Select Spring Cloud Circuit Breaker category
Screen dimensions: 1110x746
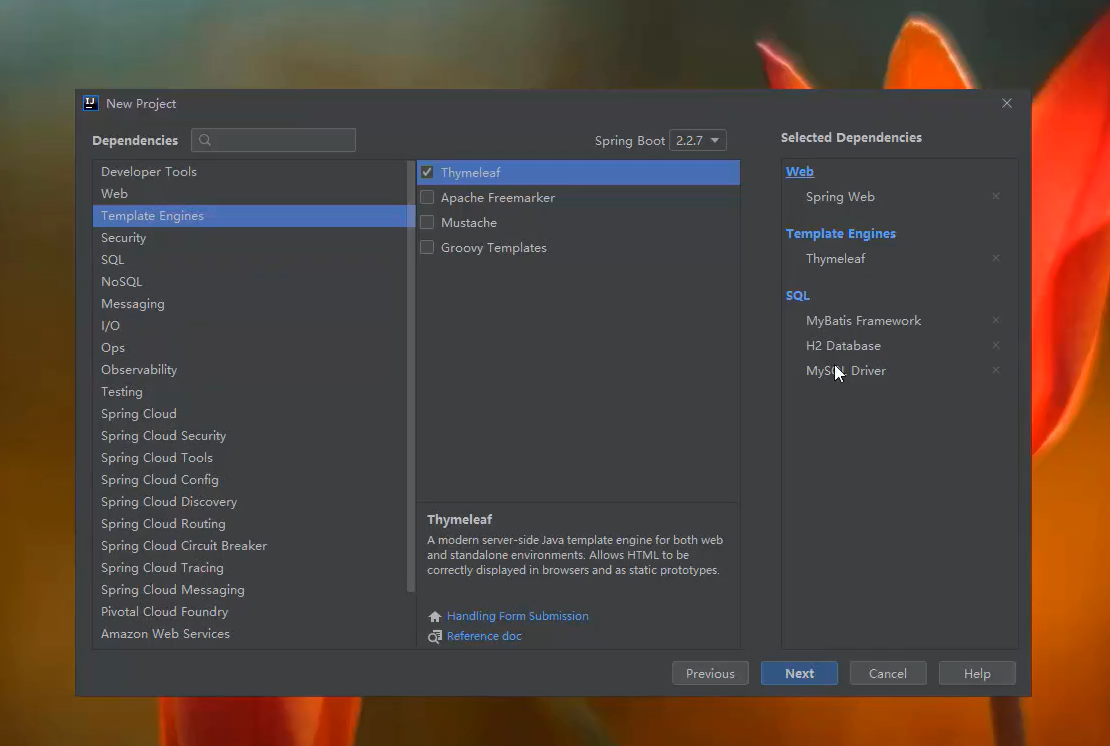251,546
